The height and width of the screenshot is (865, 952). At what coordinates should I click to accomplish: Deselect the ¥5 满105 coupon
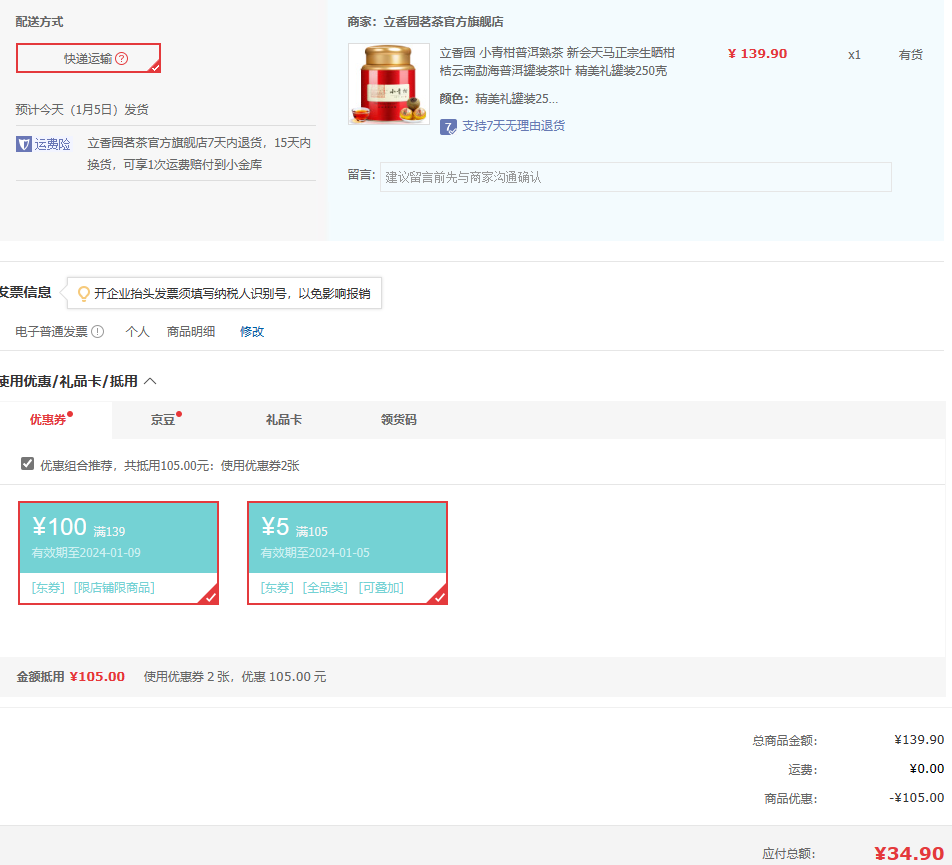[x=347, y=553]
